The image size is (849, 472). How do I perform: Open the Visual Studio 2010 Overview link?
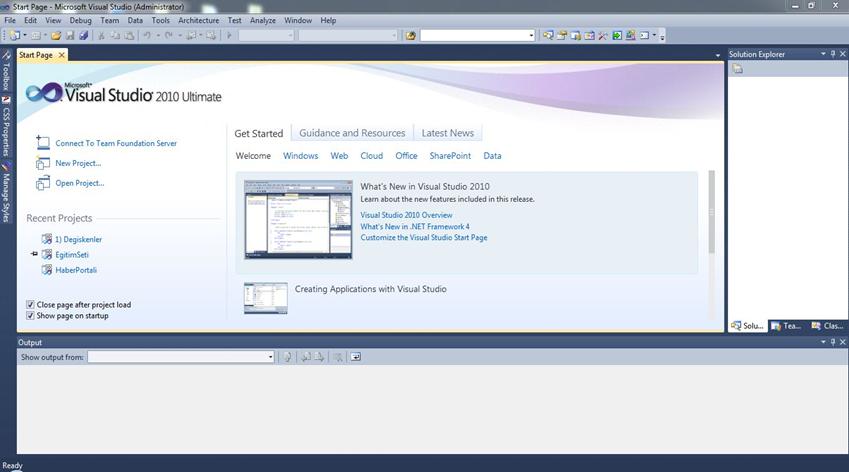[406, 215]
